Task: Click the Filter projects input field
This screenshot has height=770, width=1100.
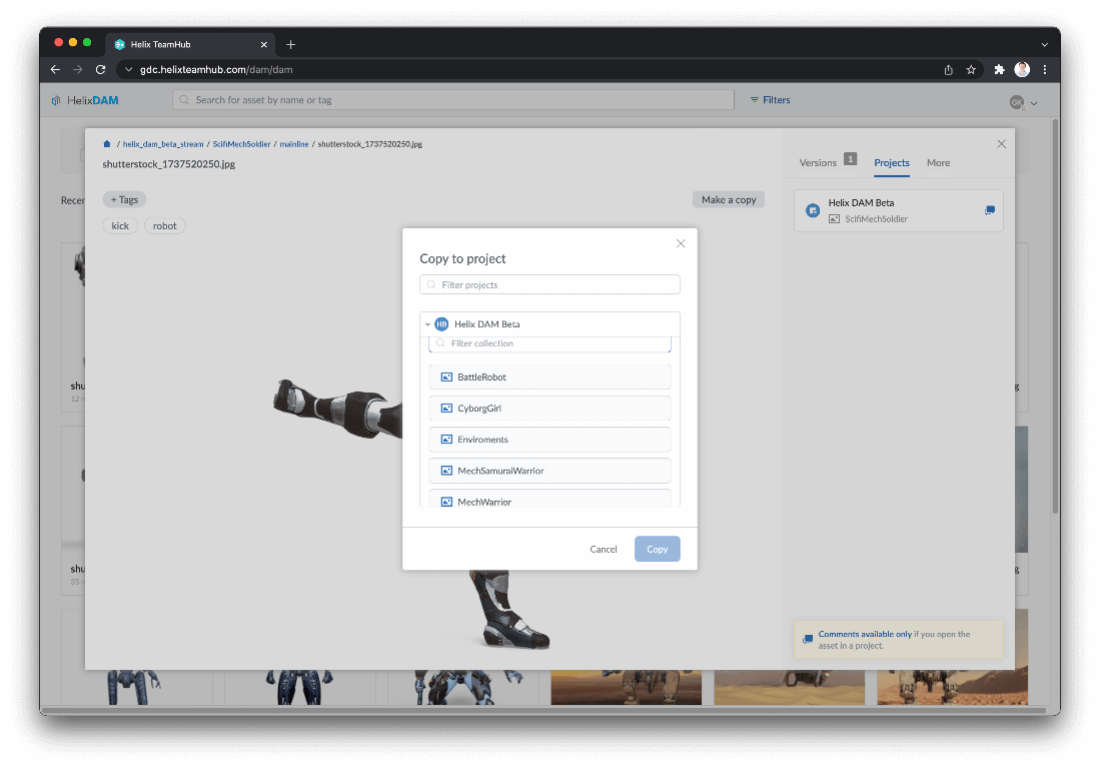Action: click(x=550, y=285)
